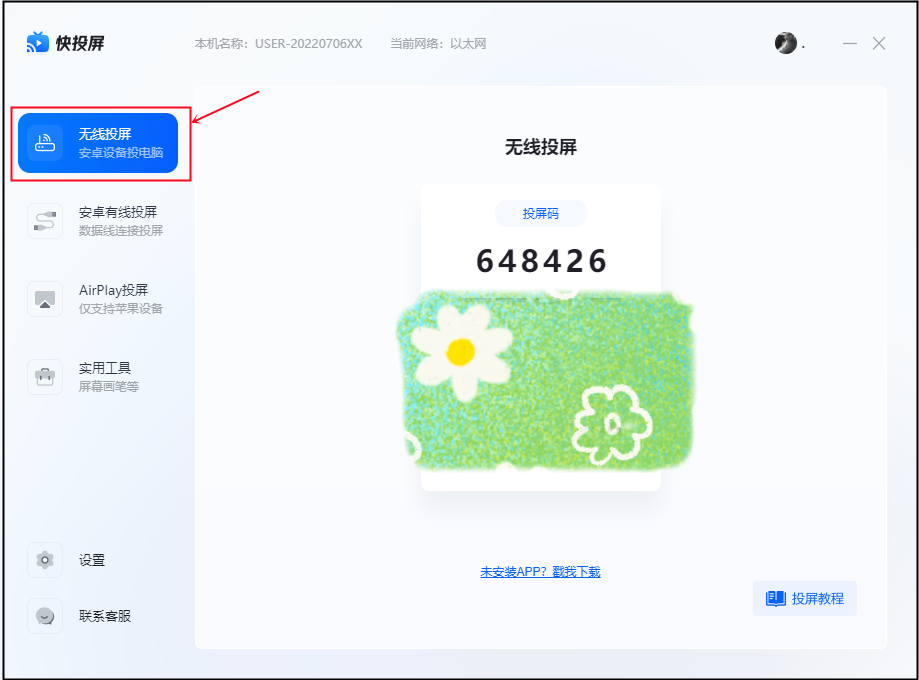Click the 本机名称 USER-20220706XX text
This screenshot has height=680, width=919.
pos(278,43)
